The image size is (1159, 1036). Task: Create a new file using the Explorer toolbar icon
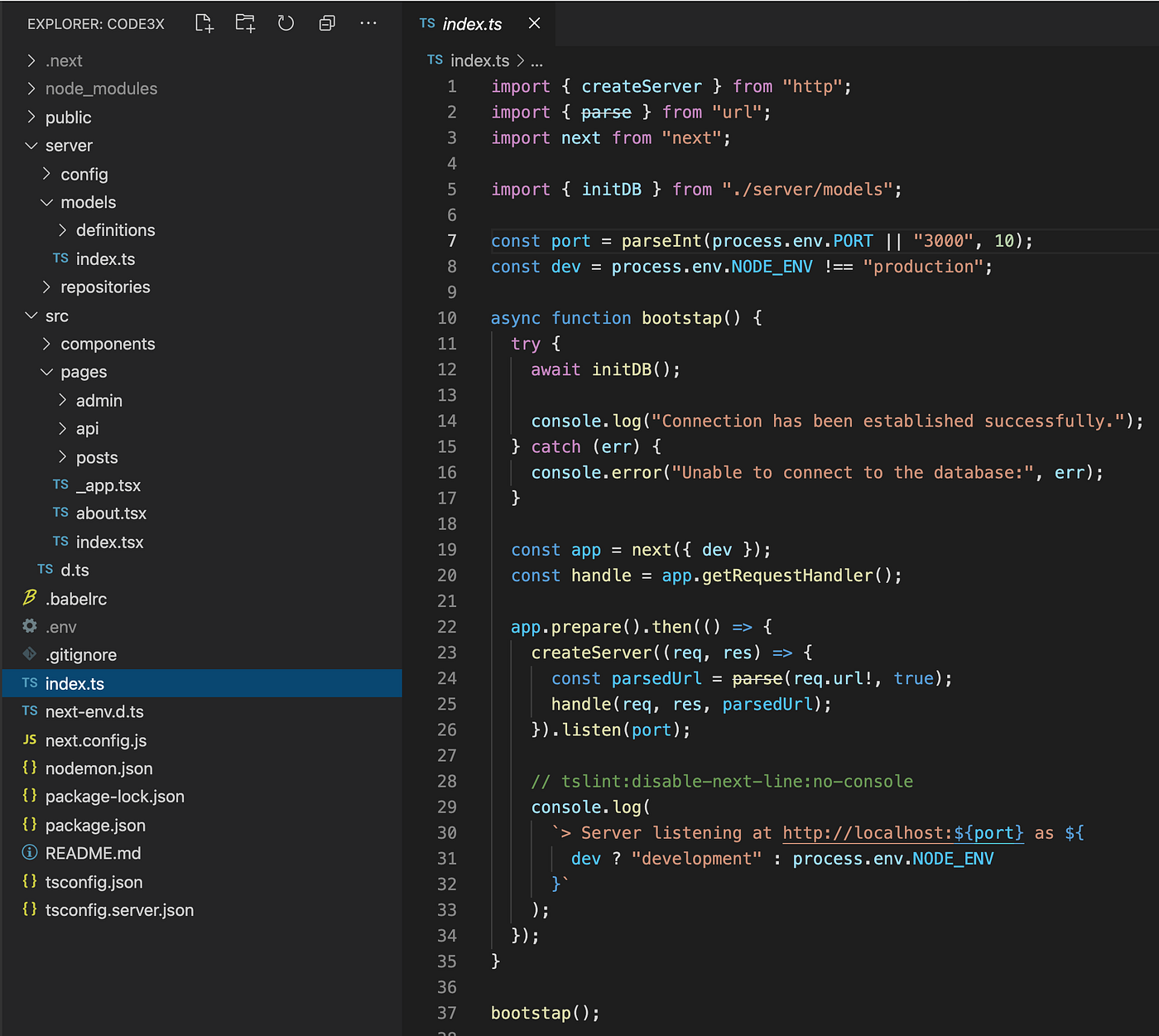coord(204,23)
